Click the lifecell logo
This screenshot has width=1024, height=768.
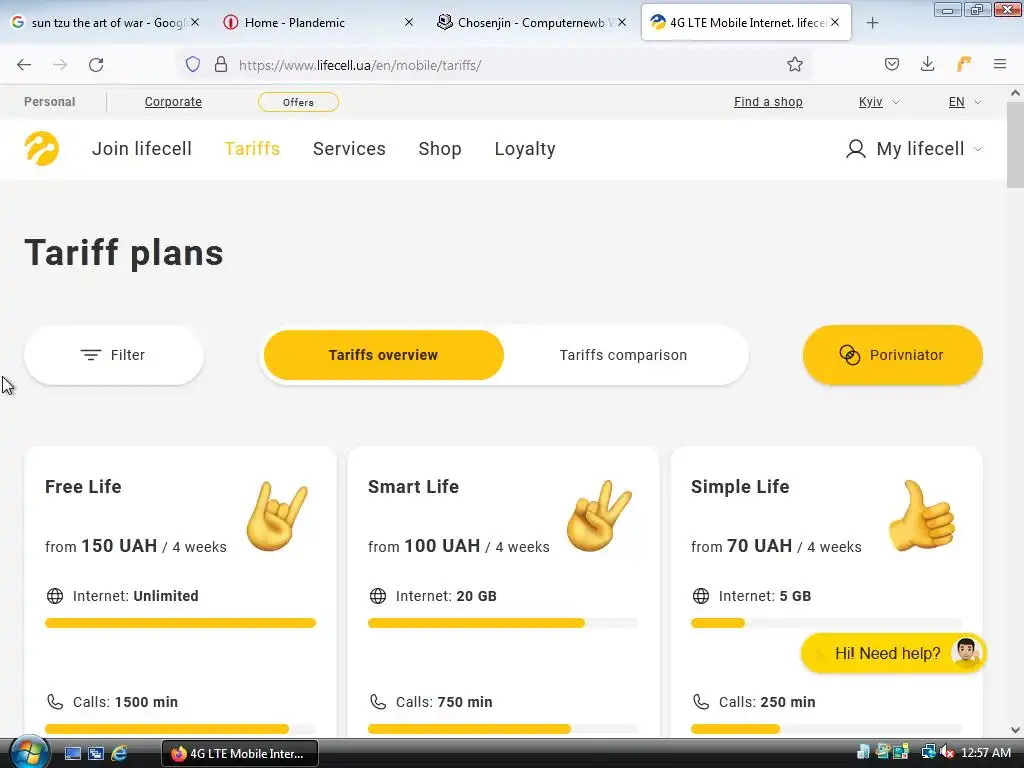click(42, 148)
